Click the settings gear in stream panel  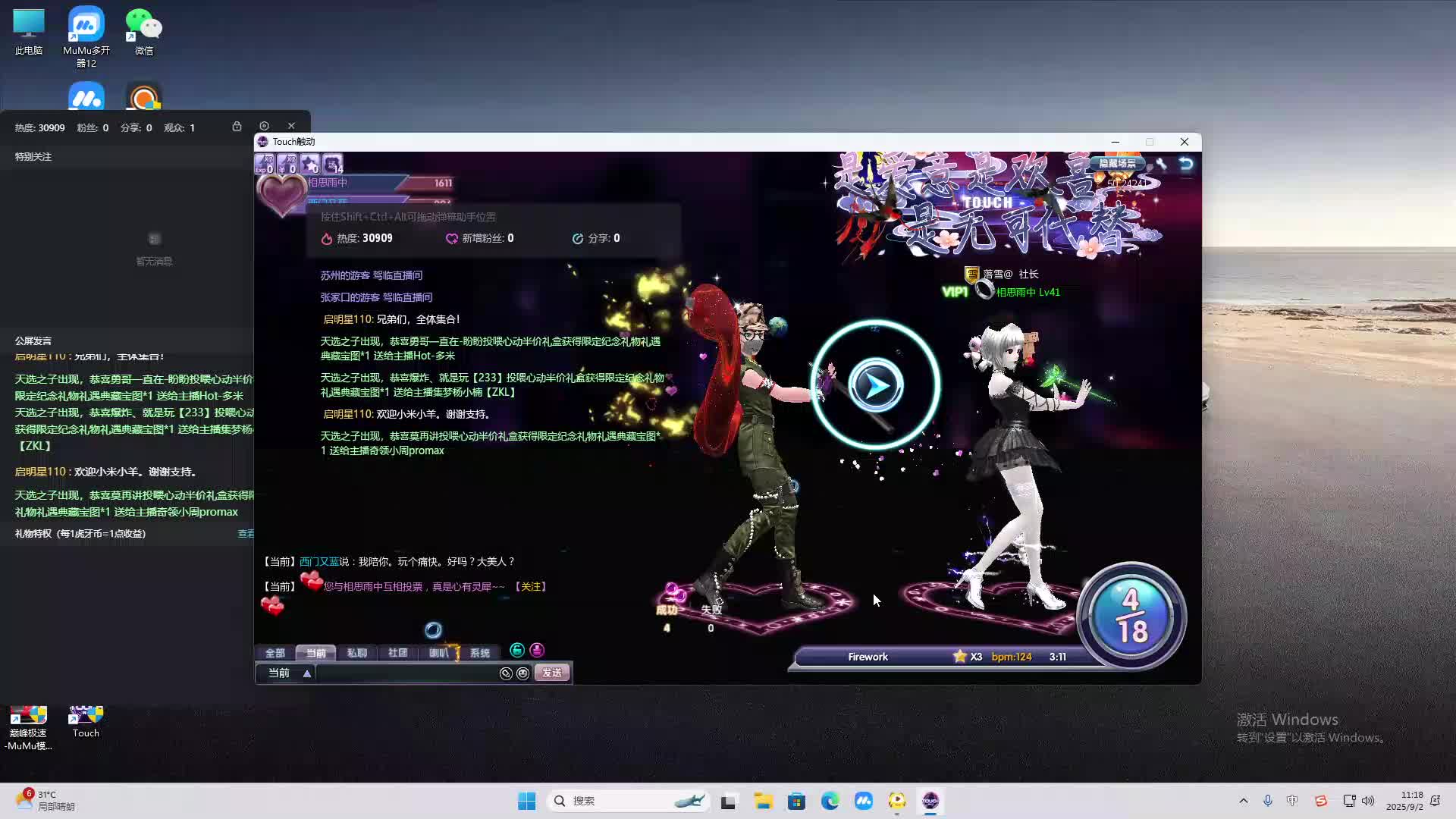(264, 127)
